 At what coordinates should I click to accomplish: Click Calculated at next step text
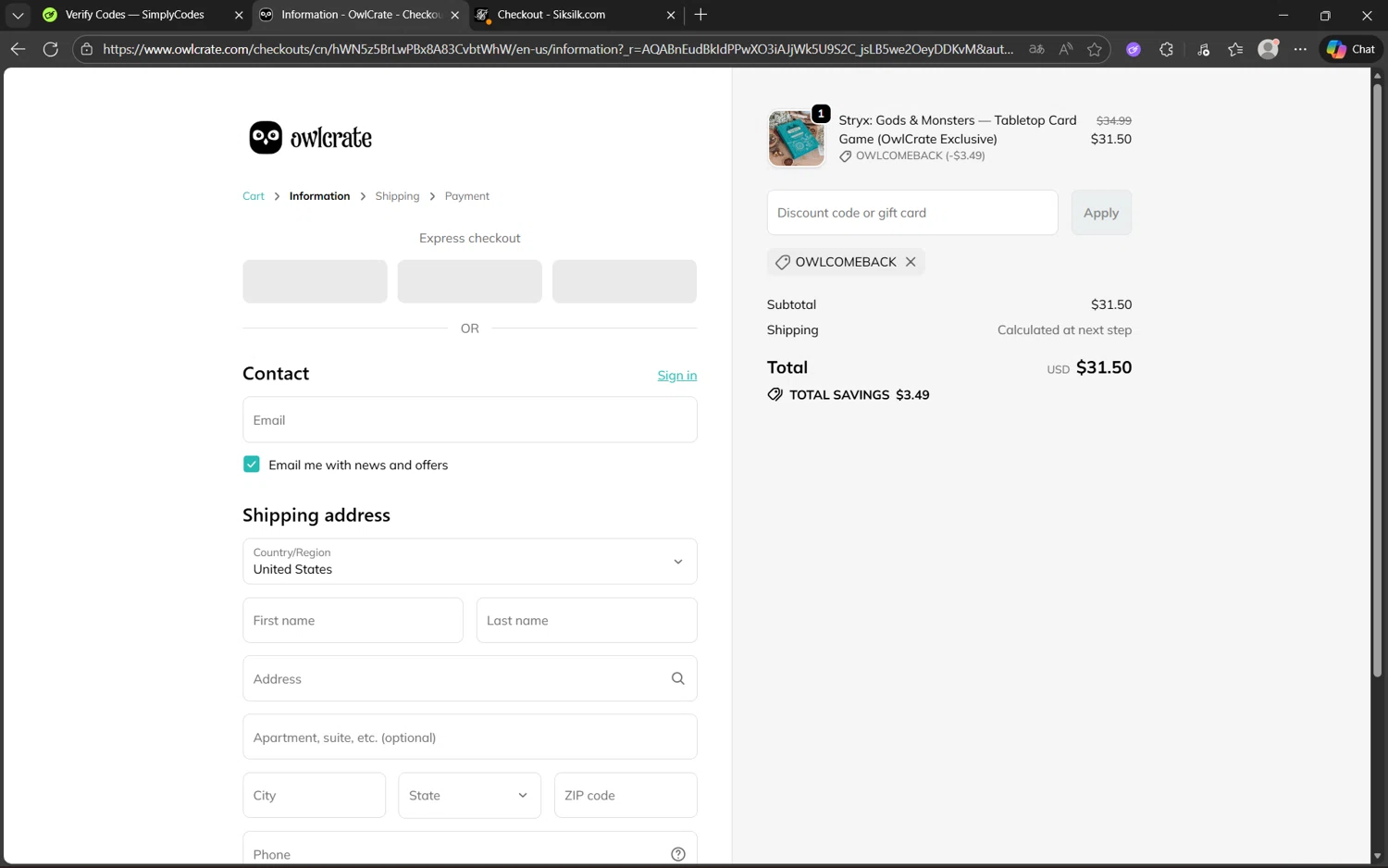click(x=1064, y=330)
